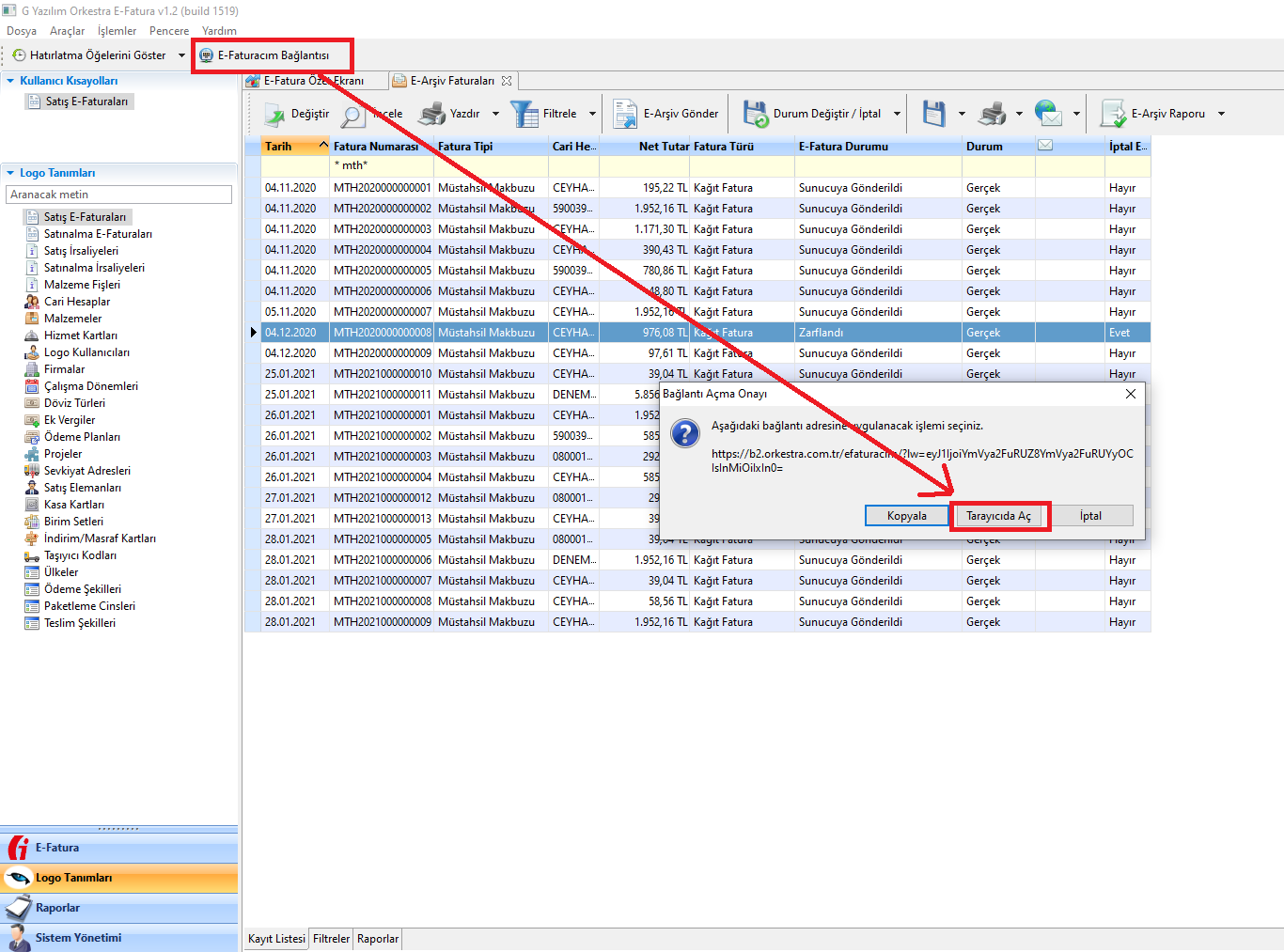The width and height of the screenshot is (1284, 952).
Task: Click the Değiştir edit icon
Action: 274,115
